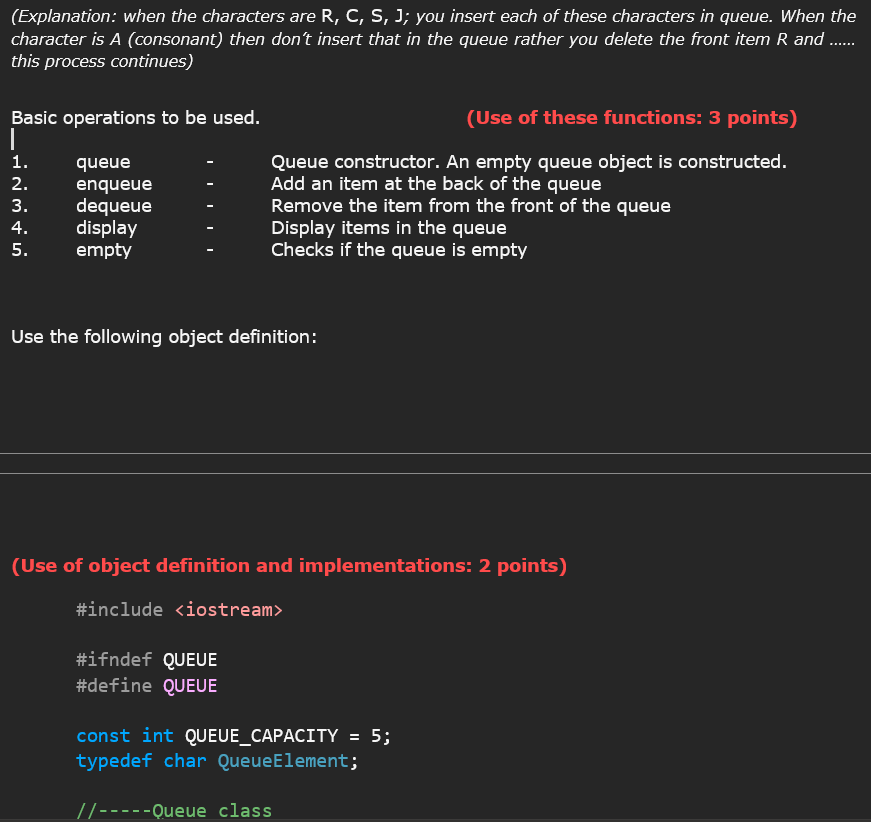
Task: Click the word display in list item 4
Action: (x=107, y=227)
